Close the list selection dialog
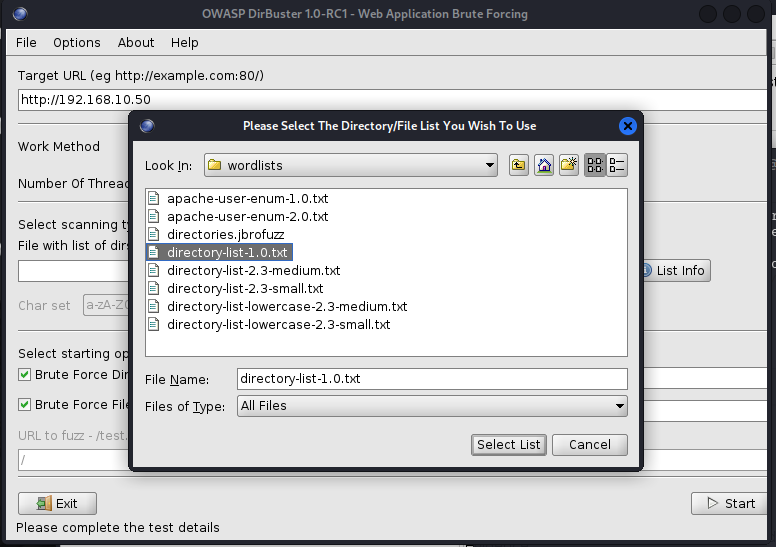The image size is (776, 547). pyautogui.click(x=628, y=126)
